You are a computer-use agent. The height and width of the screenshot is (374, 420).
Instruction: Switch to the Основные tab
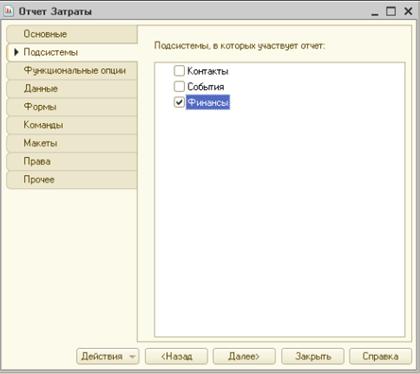pyautogui.click(x=72, y=34)
